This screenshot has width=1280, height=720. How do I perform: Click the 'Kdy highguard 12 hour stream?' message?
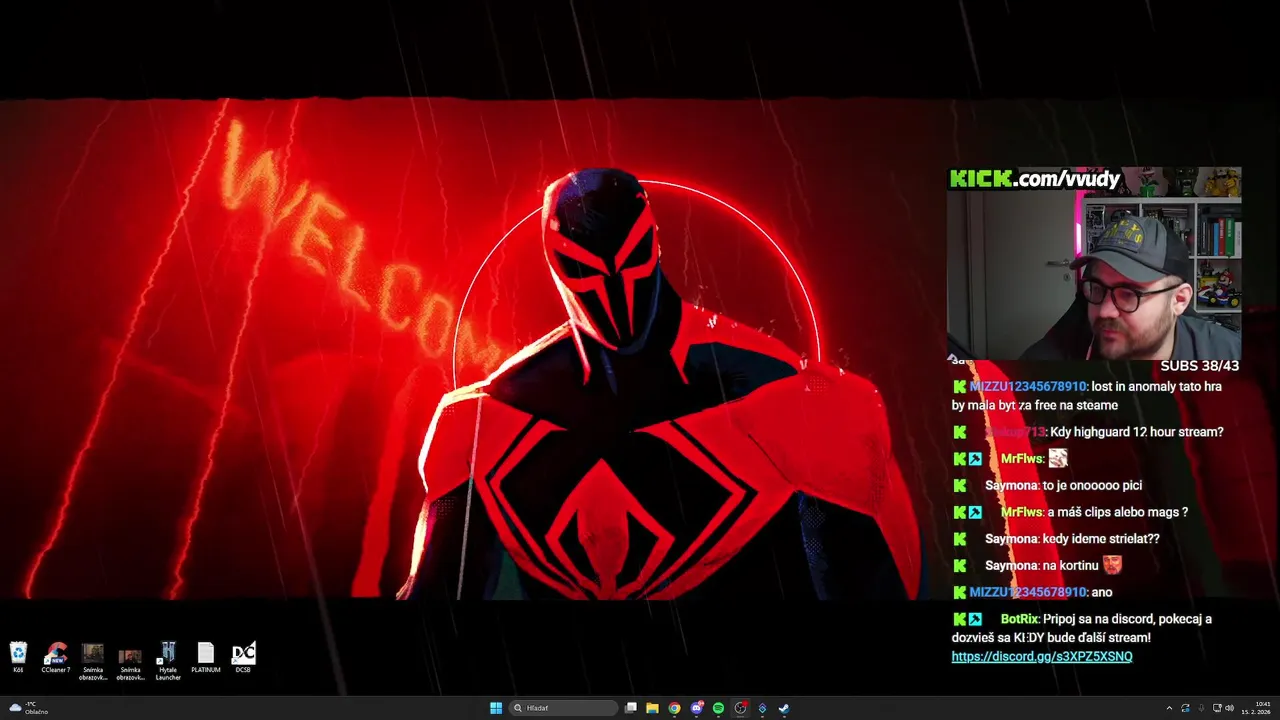coord(1137,432)
